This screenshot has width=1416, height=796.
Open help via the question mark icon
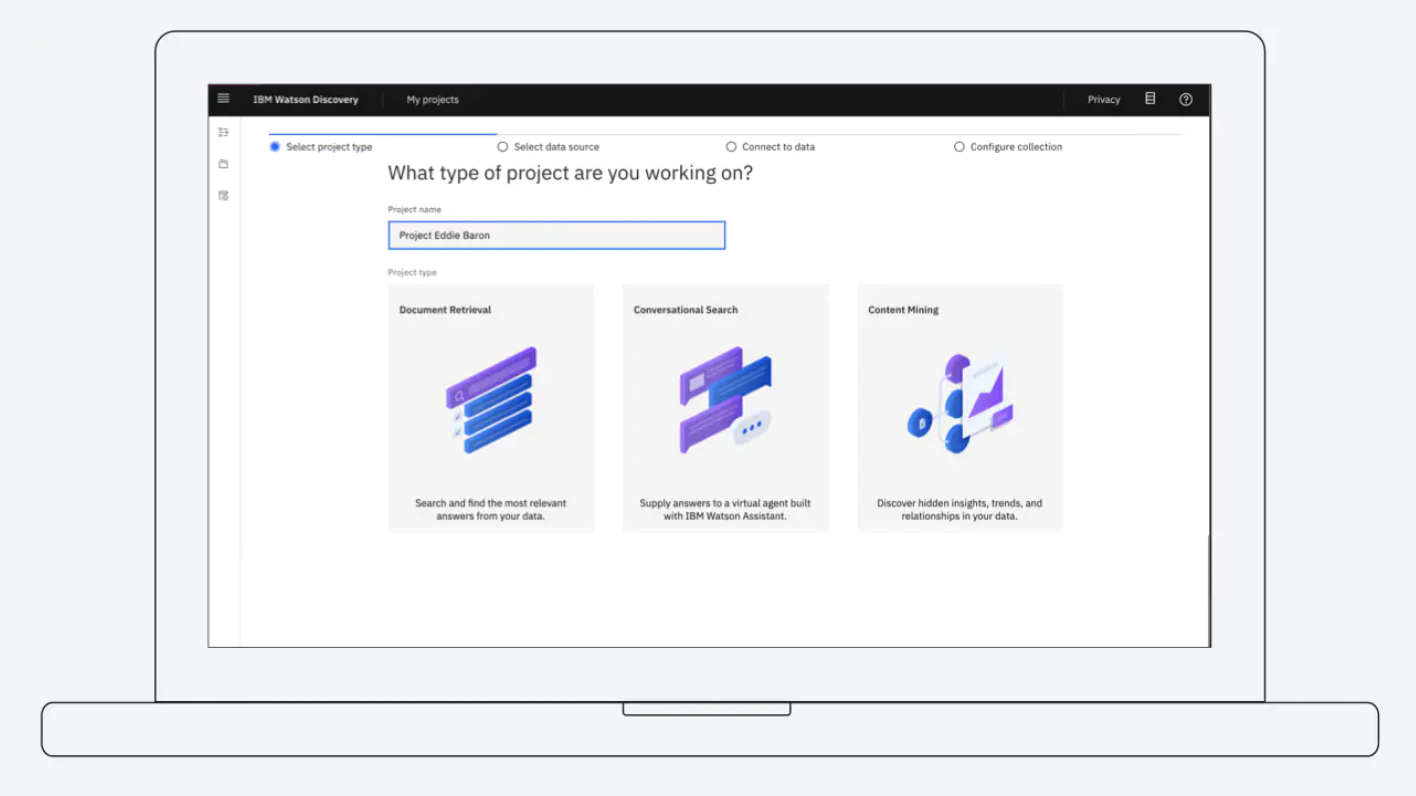coord(1185,99)
